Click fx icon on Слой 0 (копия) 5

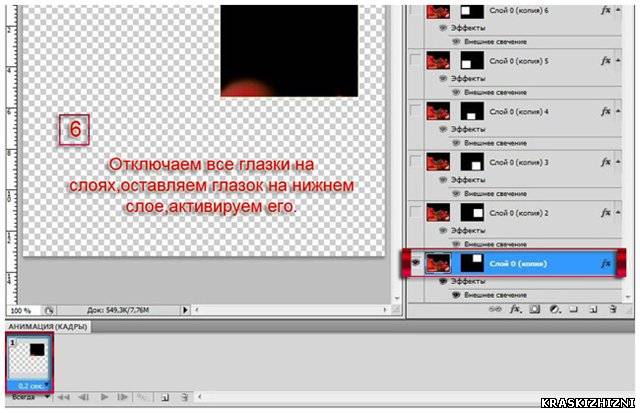point(606,61)
